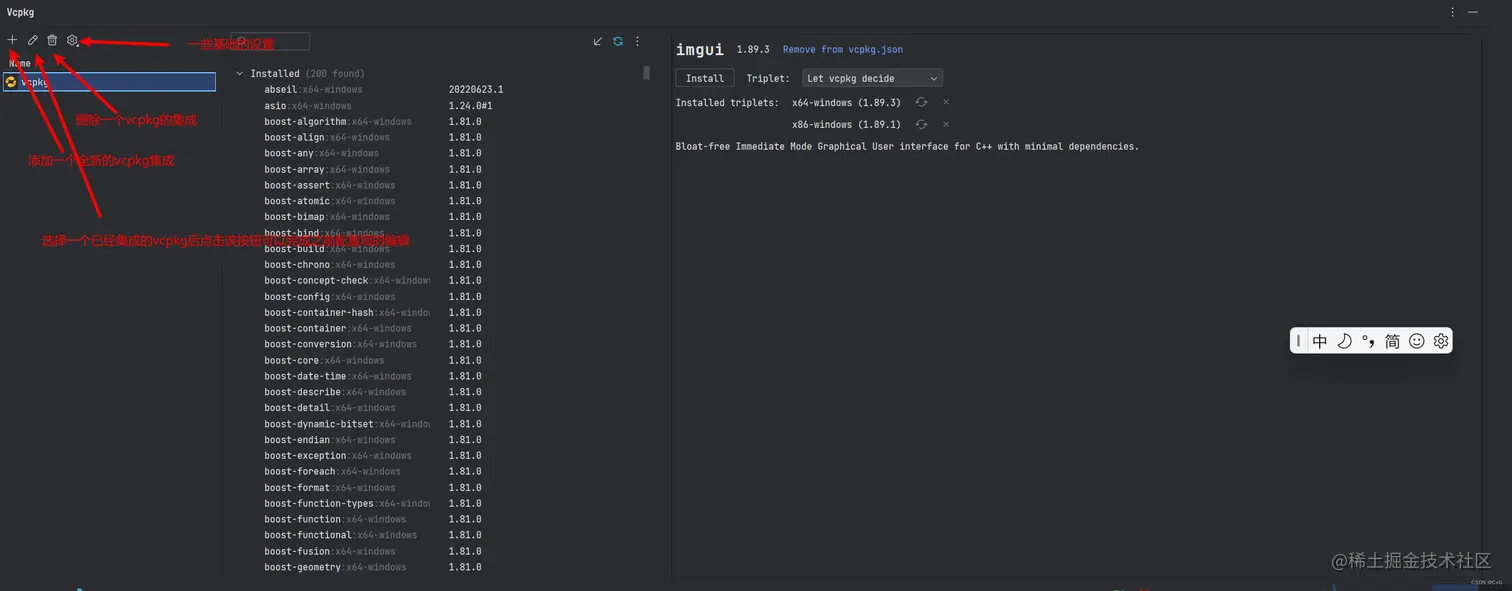This screenshot has height=591, width=1512.
Task: Switch IME simplified/traditional character mode
Action: [x=1392, y=341]
